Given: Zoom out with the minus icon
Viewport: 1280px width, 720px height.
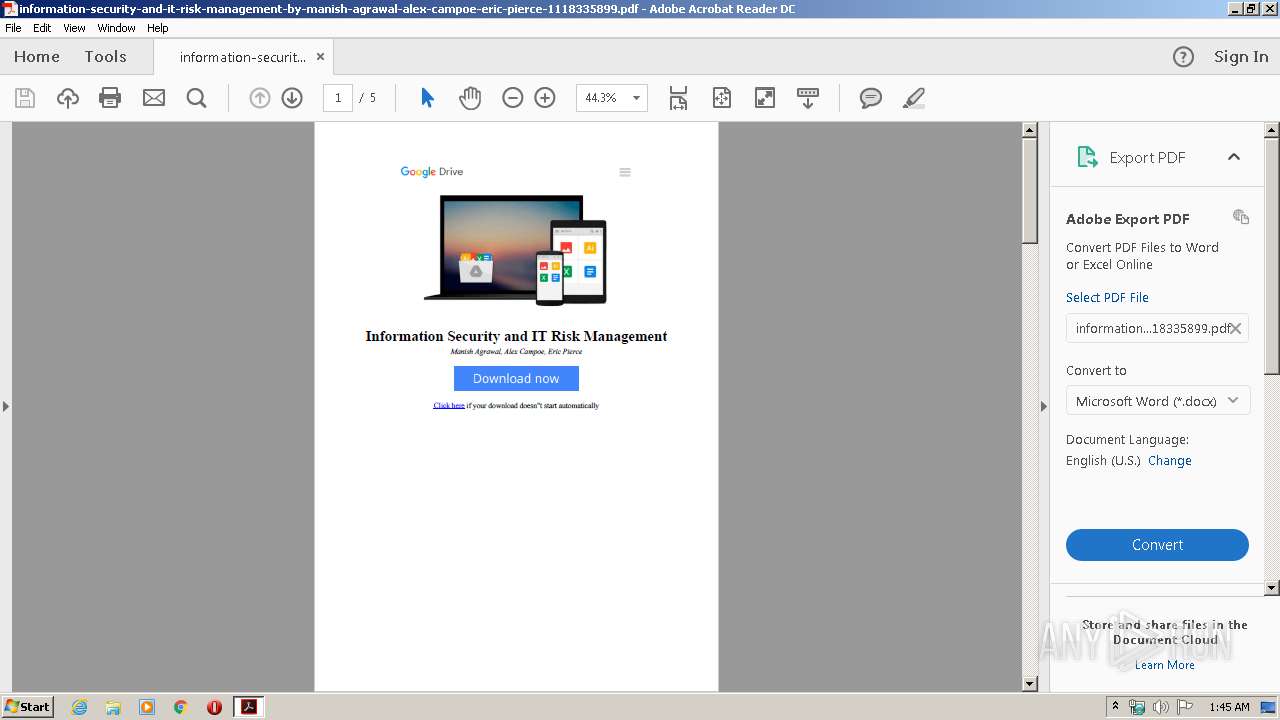Looking at the screenshot, I should 513,98.
